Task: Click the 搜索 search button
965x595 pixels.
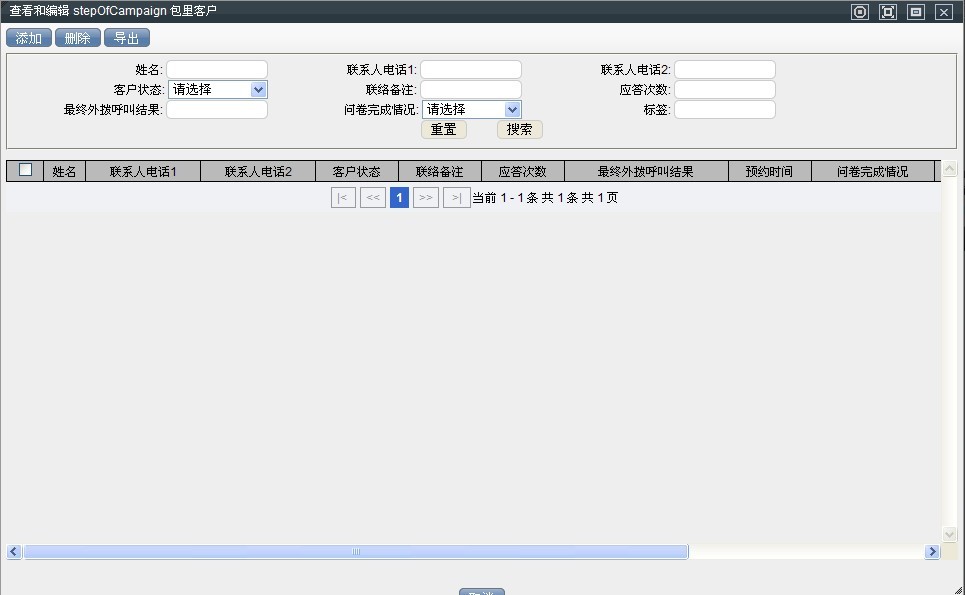Action: click(x=519, y=130)
